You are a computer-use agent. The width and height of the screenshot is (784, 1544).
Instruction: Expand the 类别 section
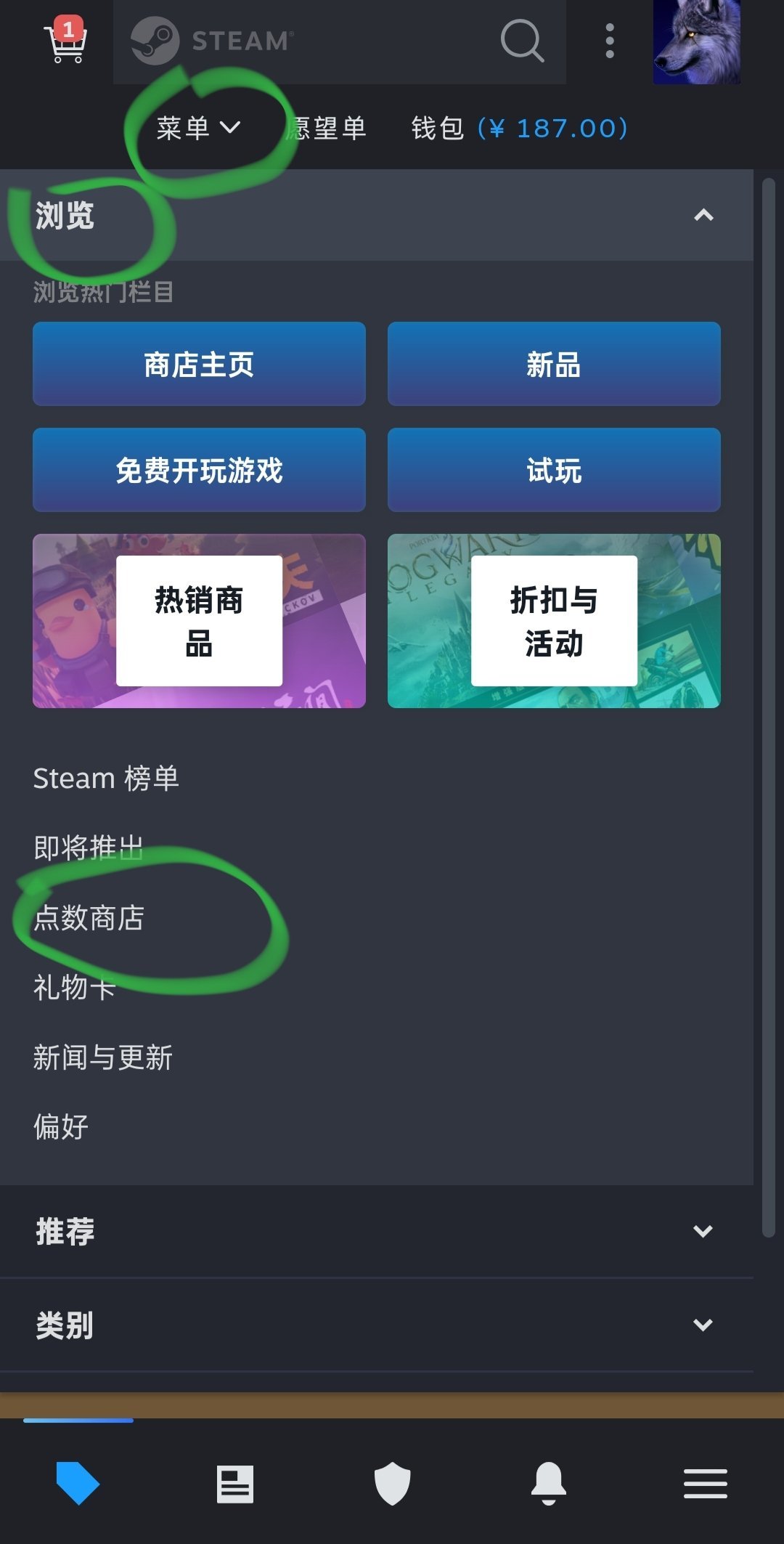pos(377,1325)
